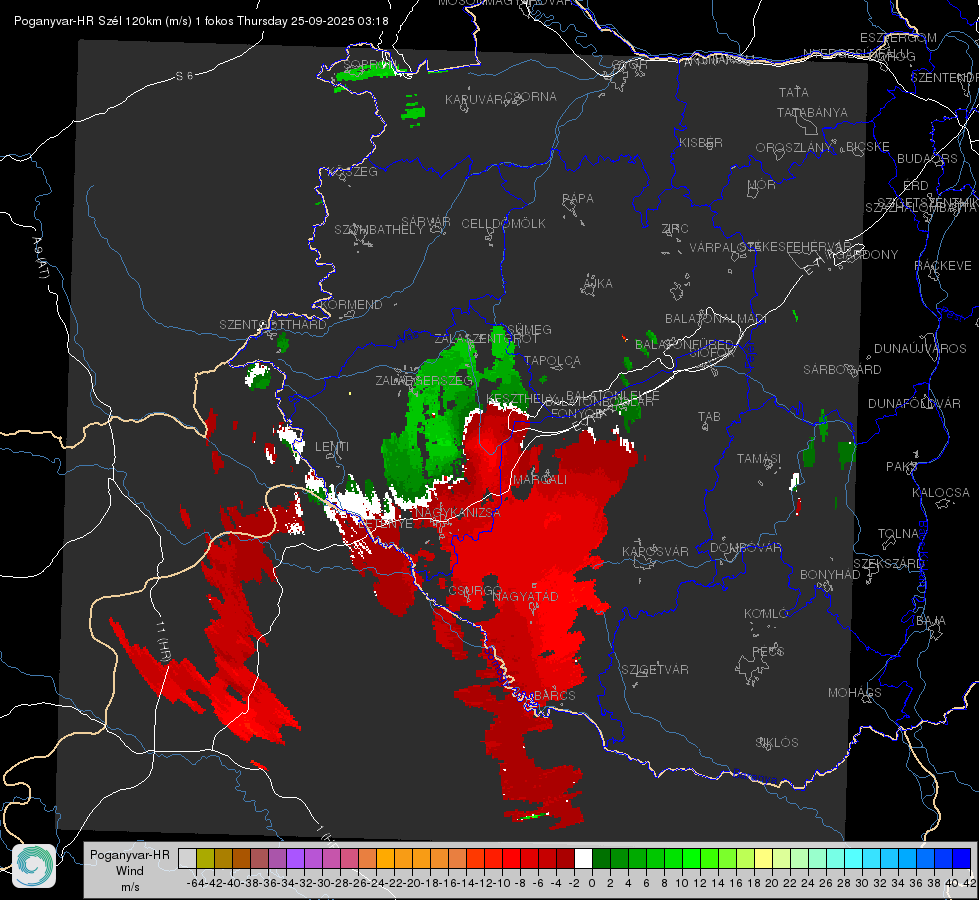This screenshot has width=979, height=900.
Task: Click the 'A 9 (AT)' road label
Action: [x=40, y=258]
